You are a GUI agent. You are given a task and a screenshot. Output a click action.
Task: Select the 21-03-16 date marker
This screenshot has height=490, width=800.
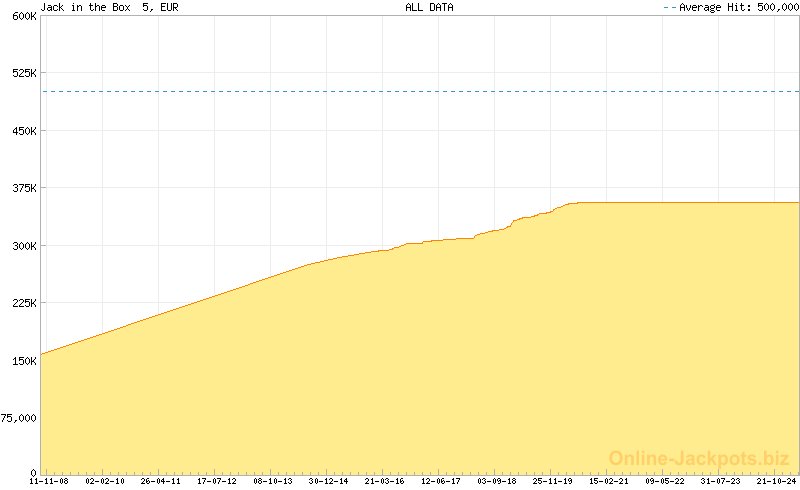tap(384, 481)
